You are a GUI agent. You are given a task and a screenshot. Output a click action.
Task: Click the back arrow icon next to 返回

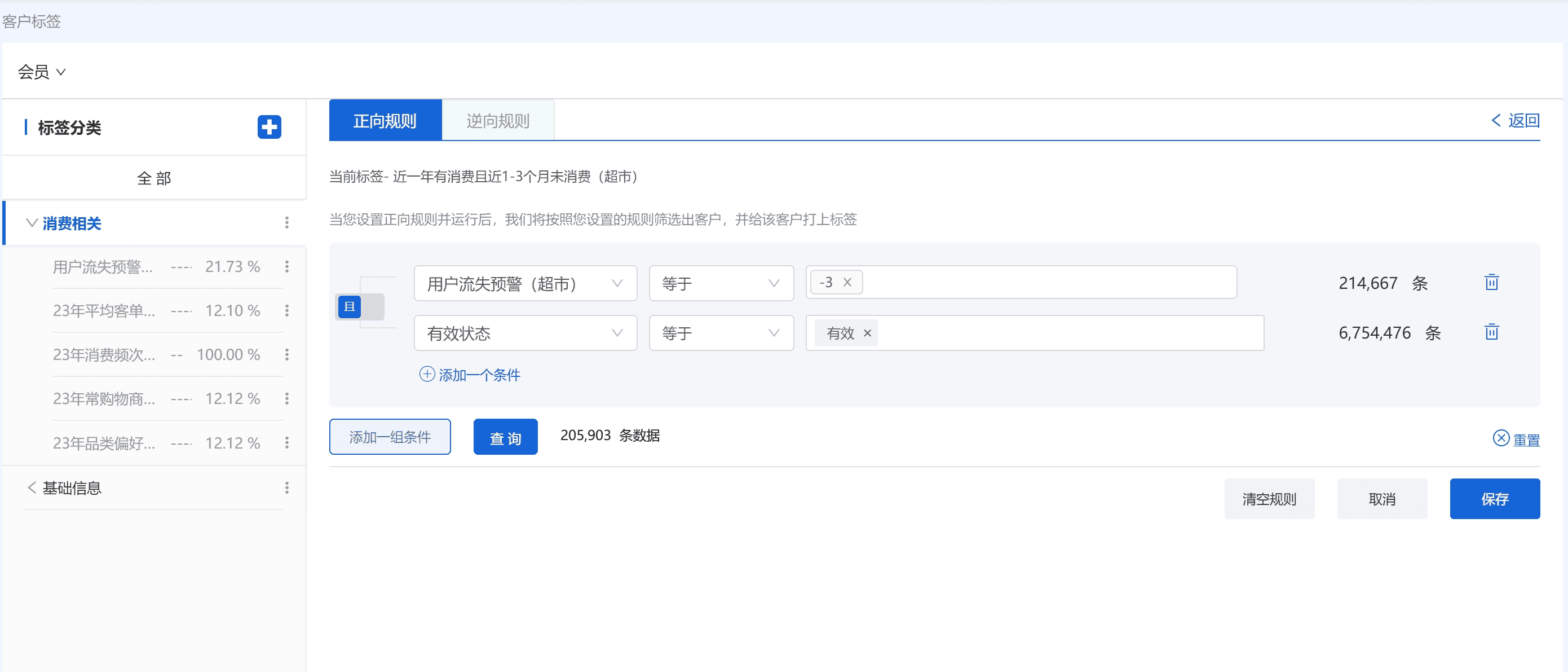pos(1496,120)
